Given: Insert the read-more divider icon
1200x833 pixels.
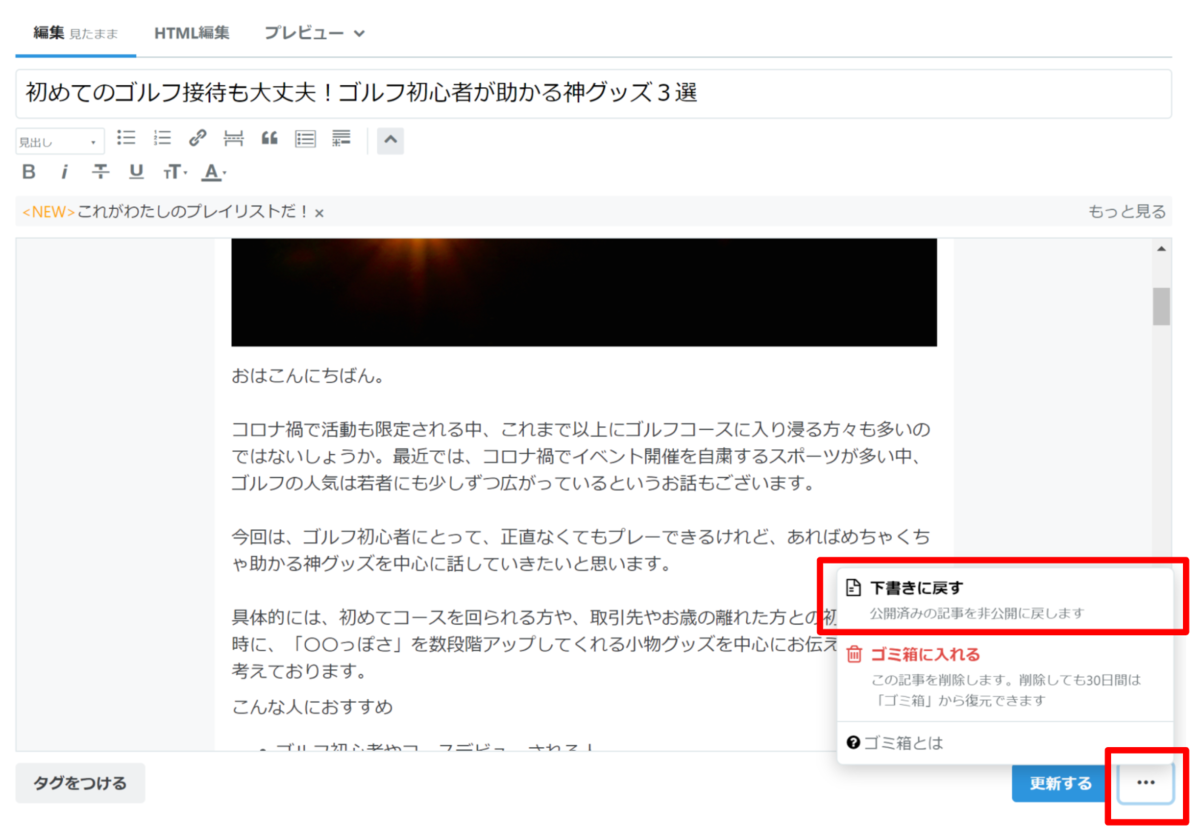Looking at the screenshot, I should click(233, 138).
